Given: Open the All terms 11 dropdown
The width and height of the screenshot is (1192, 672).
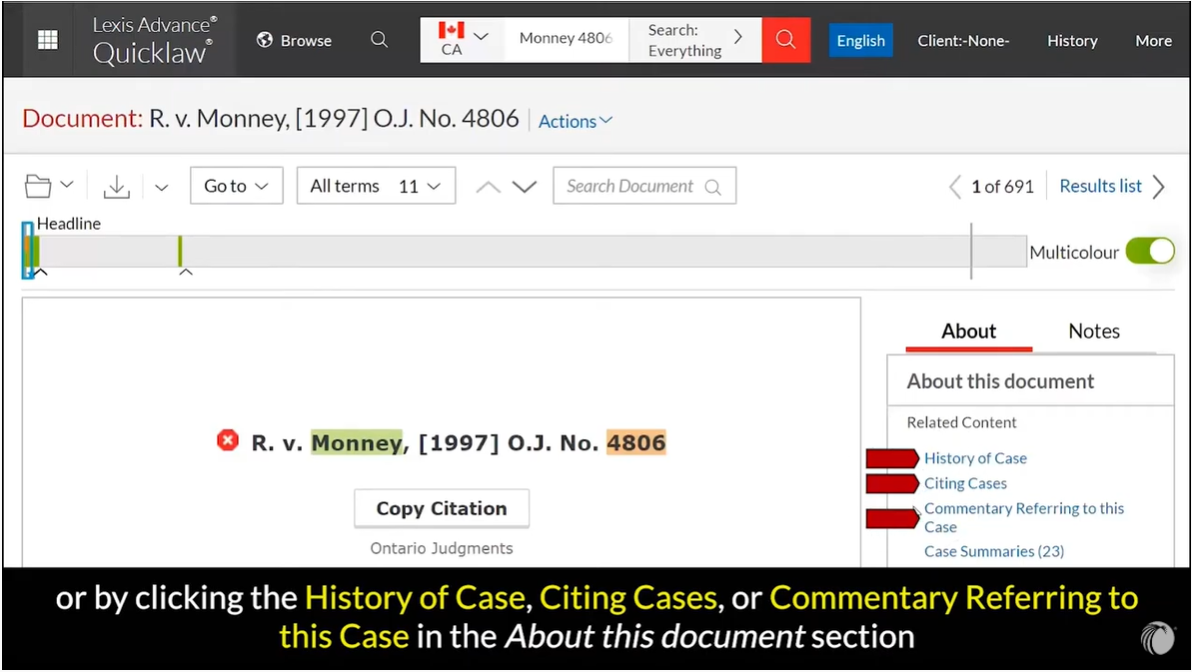Looking at the screenshot, I should (x=375, y=186).
